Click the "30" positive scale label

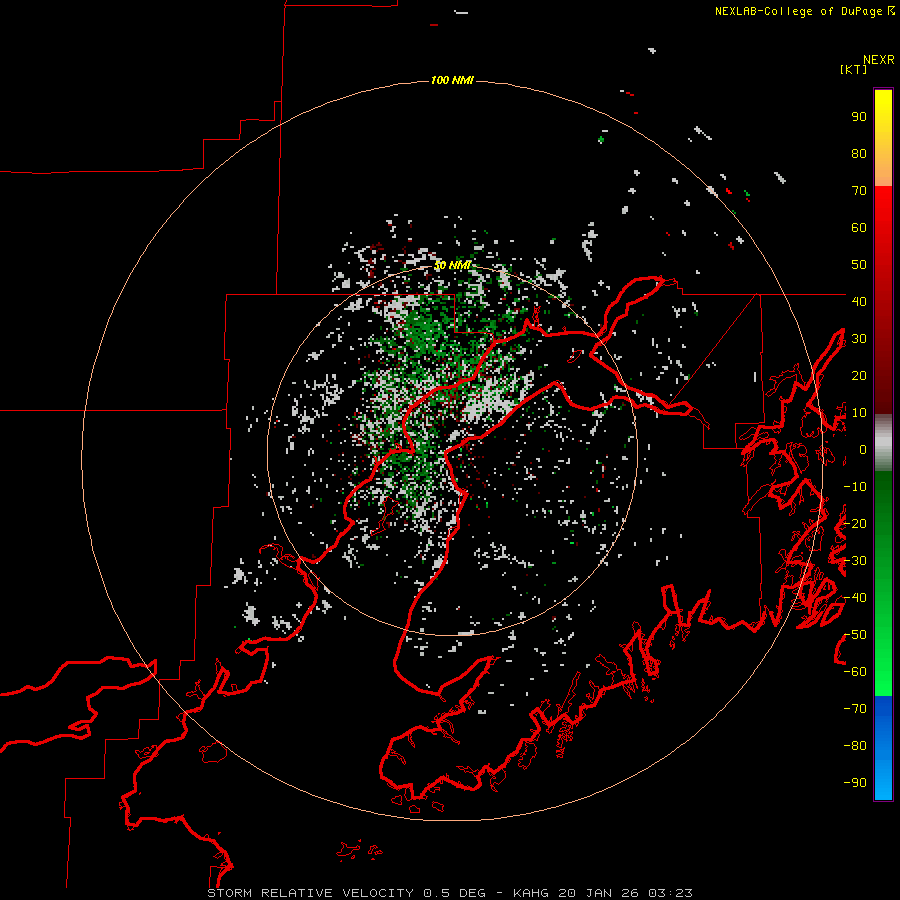[859, 339]
